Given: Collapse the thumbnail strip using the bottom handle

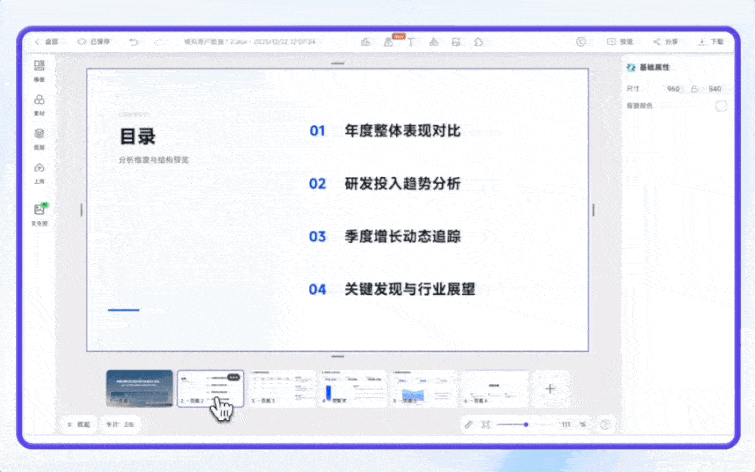Looking at the screenshot, I should pos(338,356).
